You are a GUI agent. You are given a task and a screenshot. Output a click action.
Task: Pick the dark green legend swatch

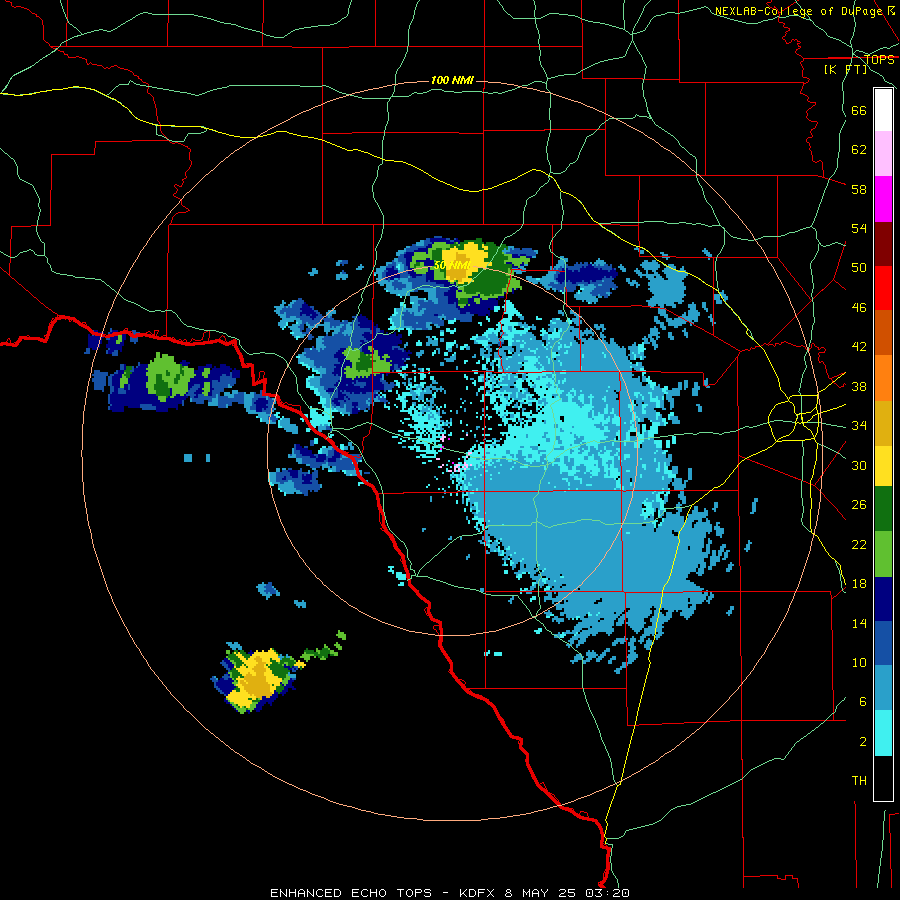click(x=883, y=509)
